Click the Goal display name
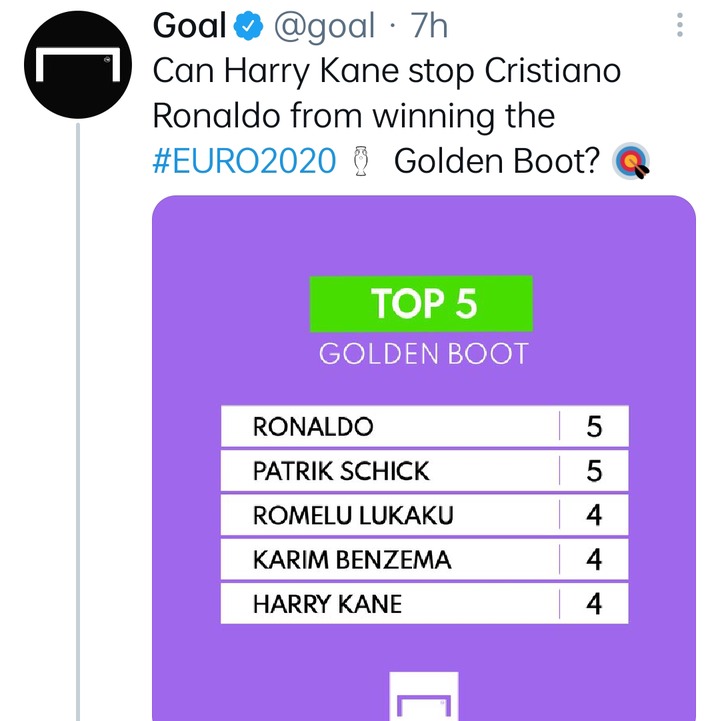Screen dimensions: 720x721 pyautogui.click(x=189, y=26)
